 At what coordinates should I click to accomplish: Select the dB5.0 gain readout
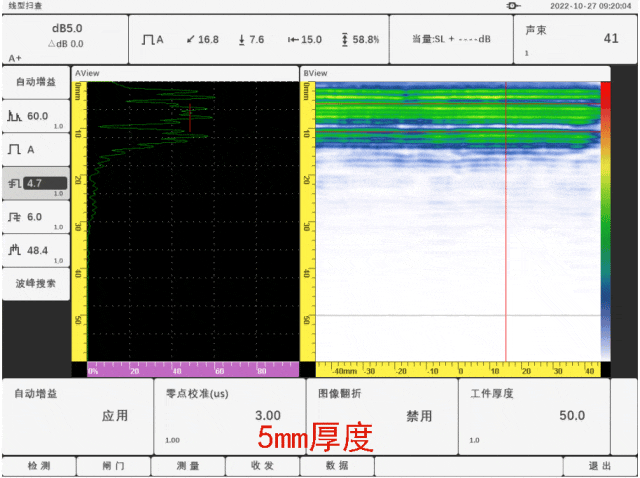point(67,29)
